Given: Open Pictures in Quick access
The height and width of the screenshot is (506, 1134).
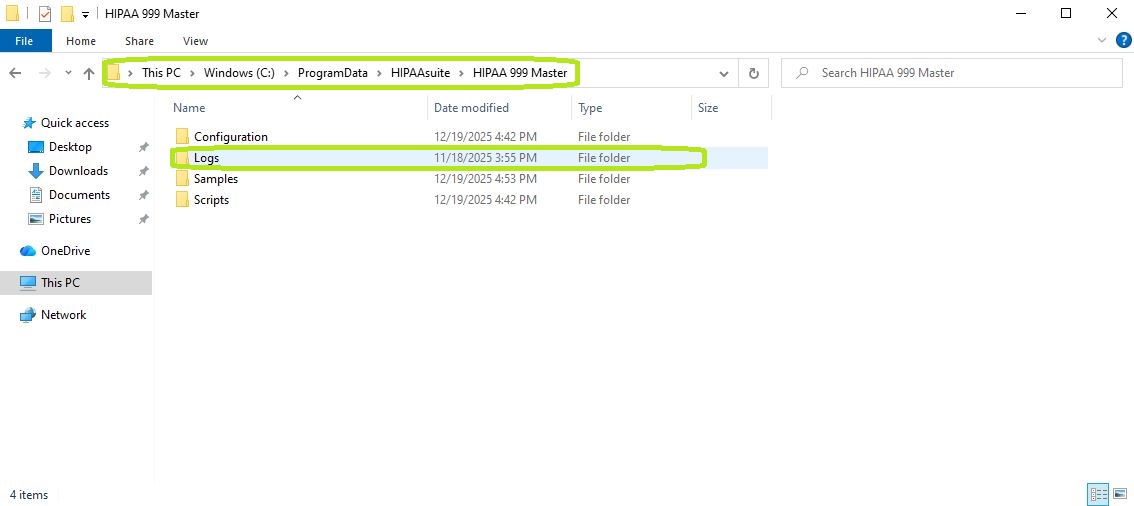Looking at the screenshot, I should 70,218.
